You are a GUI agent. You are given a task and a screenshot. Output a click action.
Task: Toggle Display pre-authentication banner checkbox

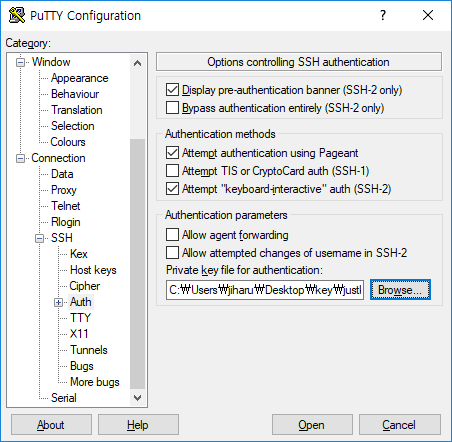[172, 90]
